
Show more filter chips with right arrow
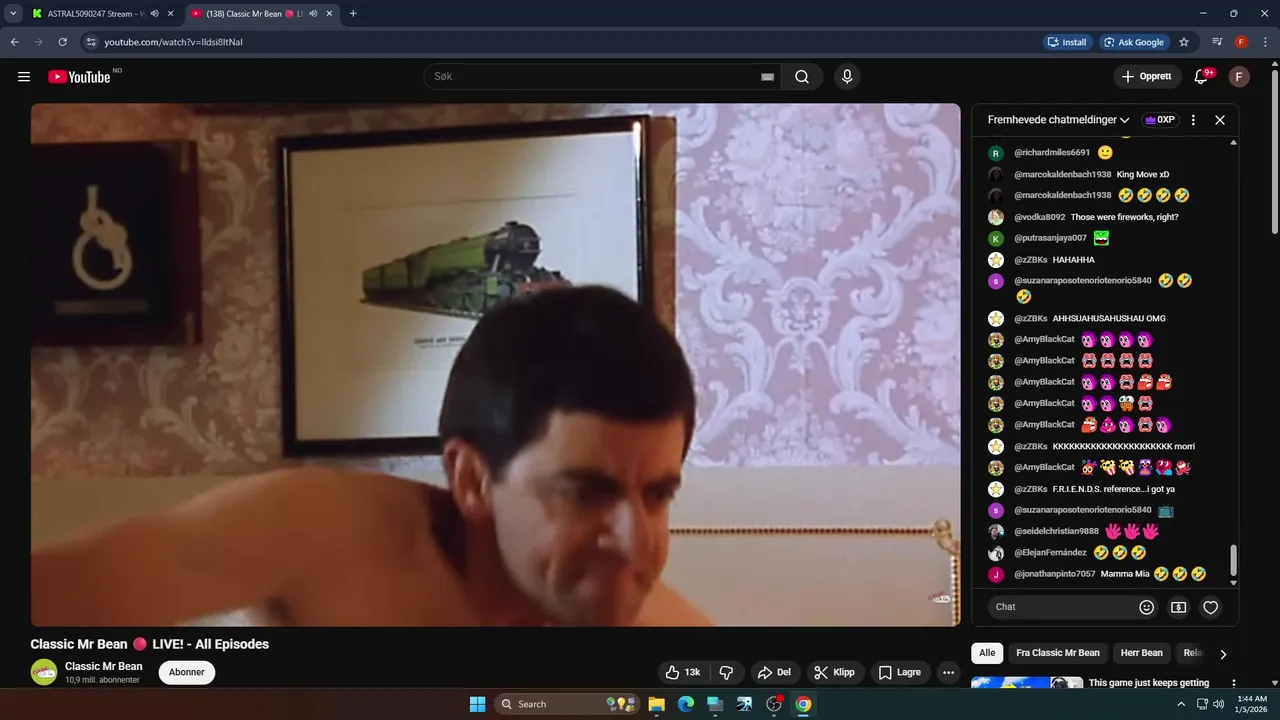tap(1223, 654)
